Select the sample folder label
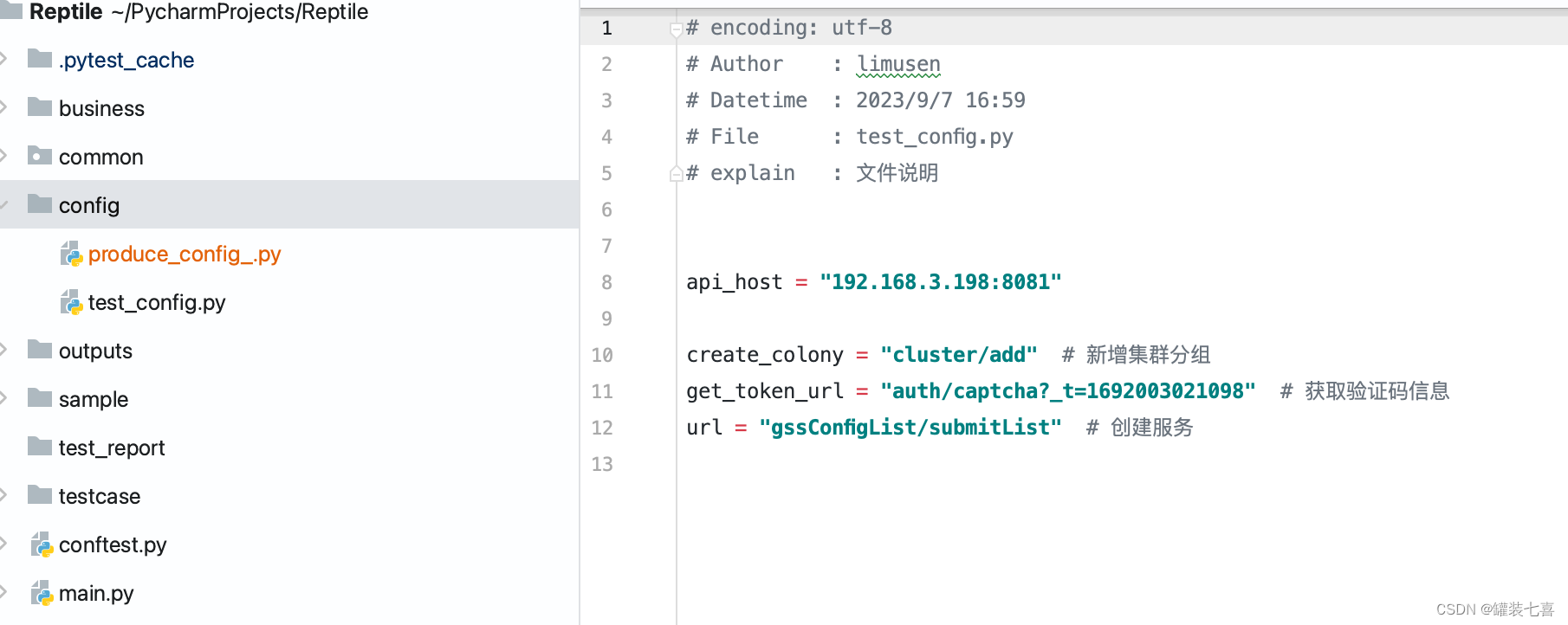Screen dimensions: 1568x625 94,399
